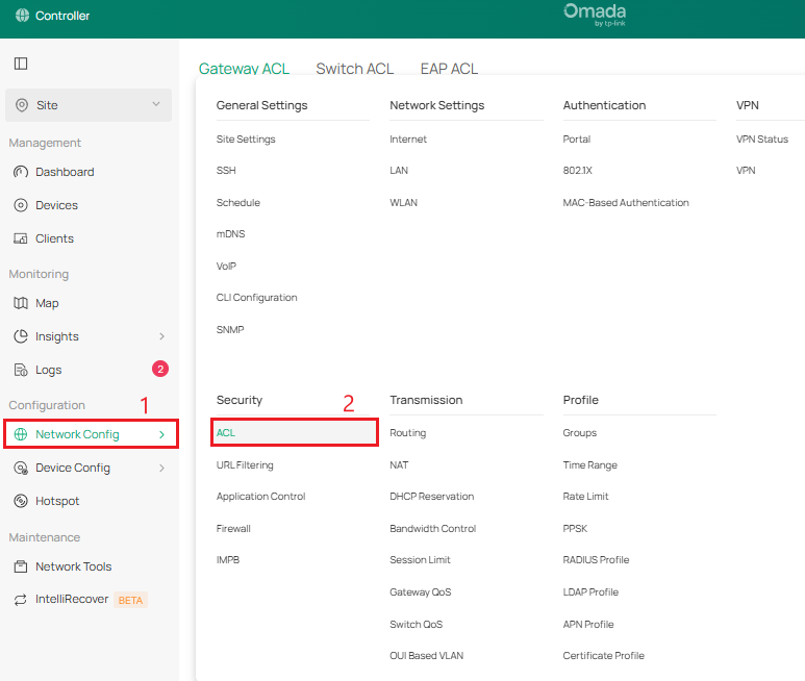
Task: Open the Site selector dropdown
Action: 88,105
